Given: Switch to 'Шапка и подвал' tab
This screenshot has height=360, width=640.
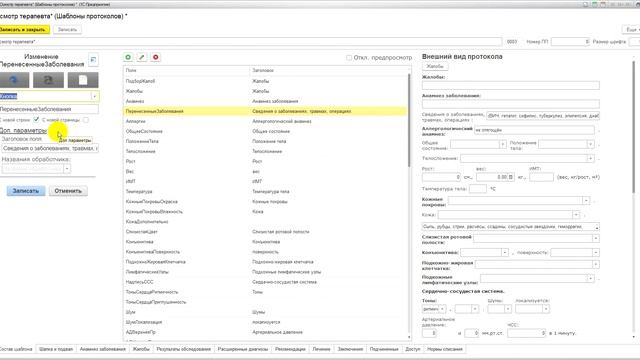Looking at the screenshot, I should (56, 349).
